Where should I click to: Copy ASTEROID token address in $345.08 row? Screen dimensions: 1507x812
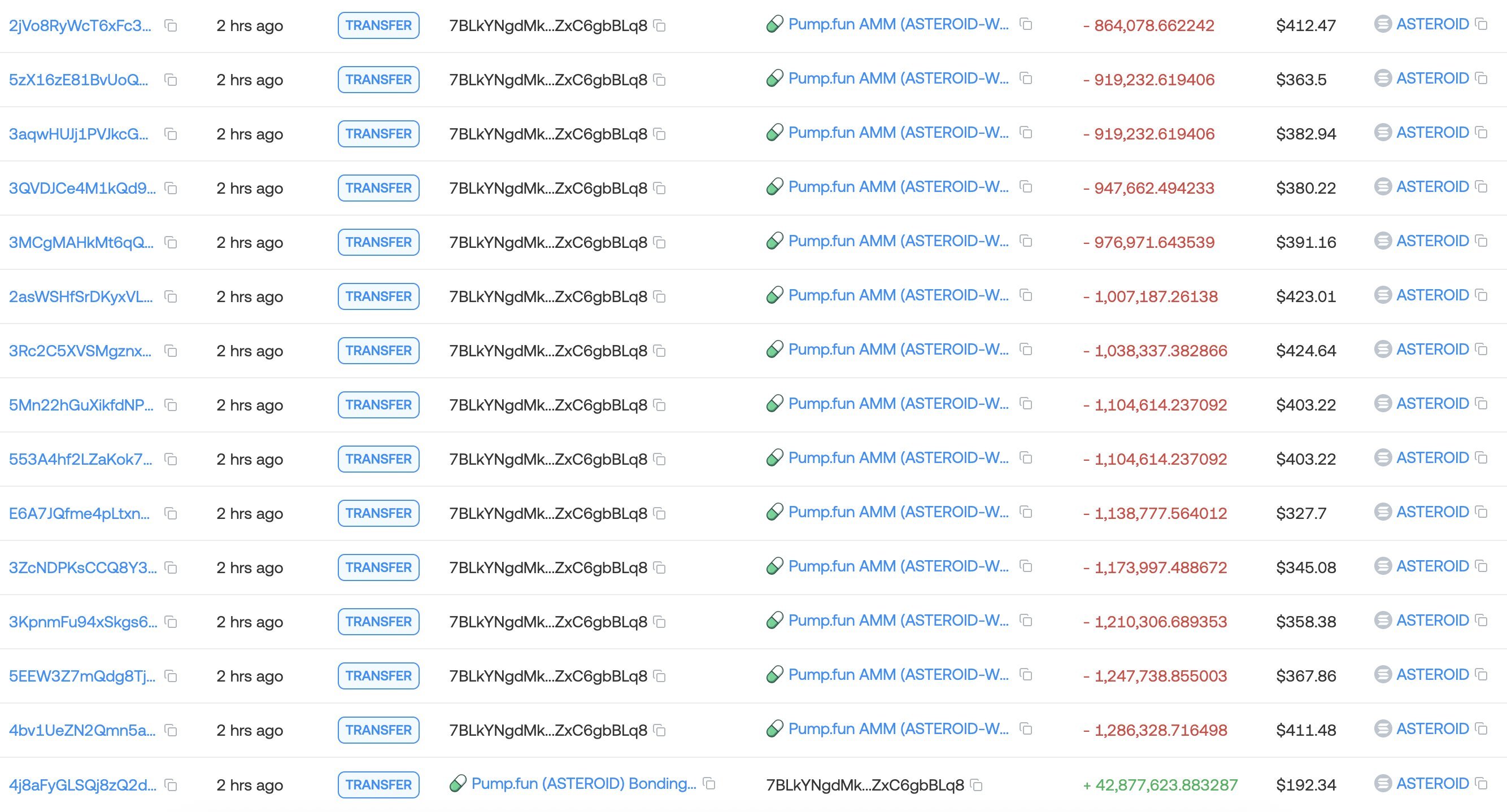1481,566
